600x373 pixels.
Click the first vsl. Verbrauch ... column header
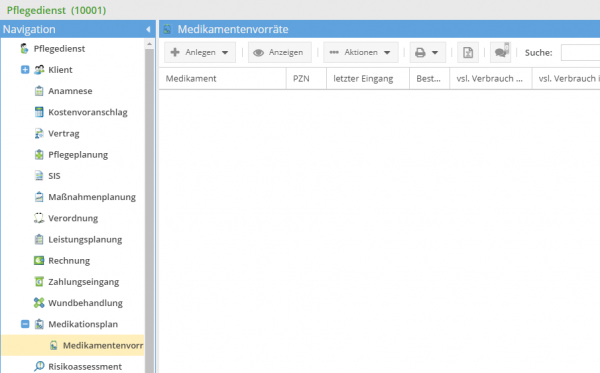tap(491, 78)
